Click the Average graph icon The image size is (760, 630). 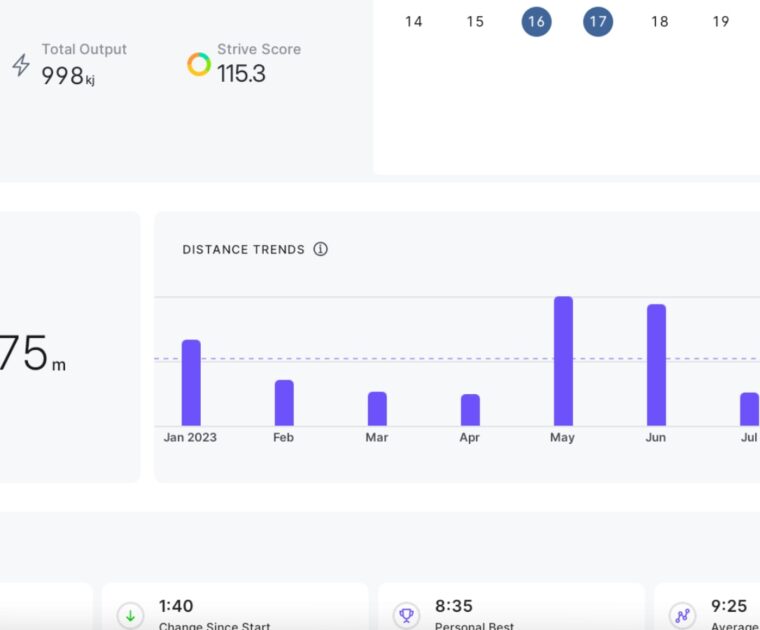682,615
